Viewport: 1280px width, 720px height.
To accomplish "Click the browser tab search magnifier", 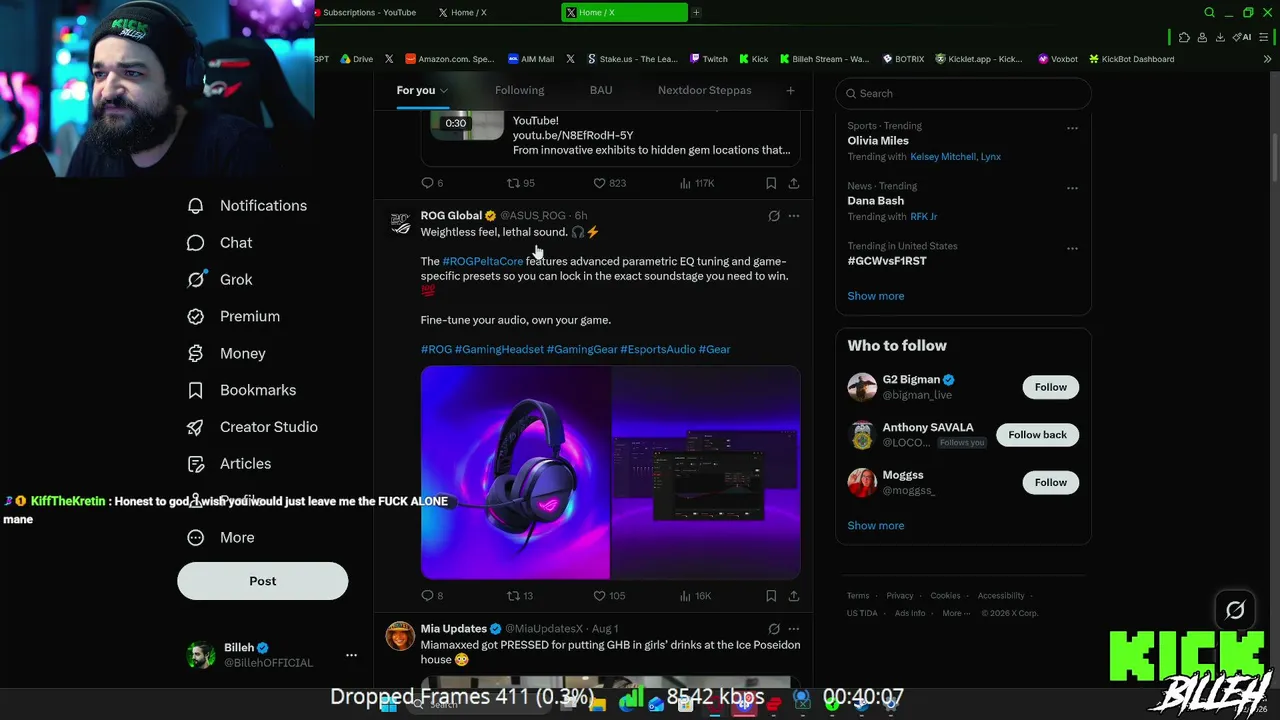I will click(1209, 13).
